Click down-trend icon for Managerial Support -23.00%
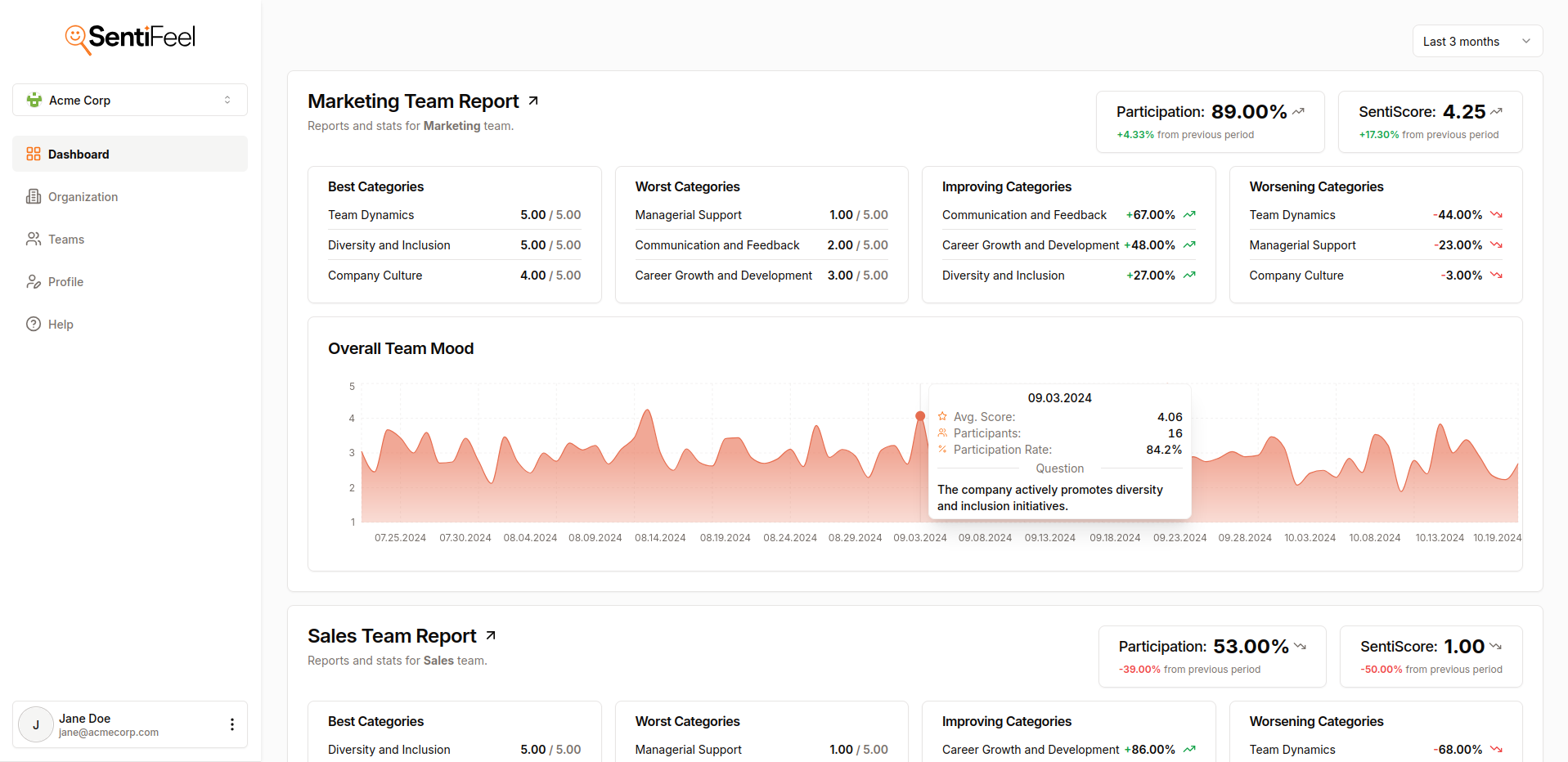Screen dimensions: 1568x762 click(1496, 244)
